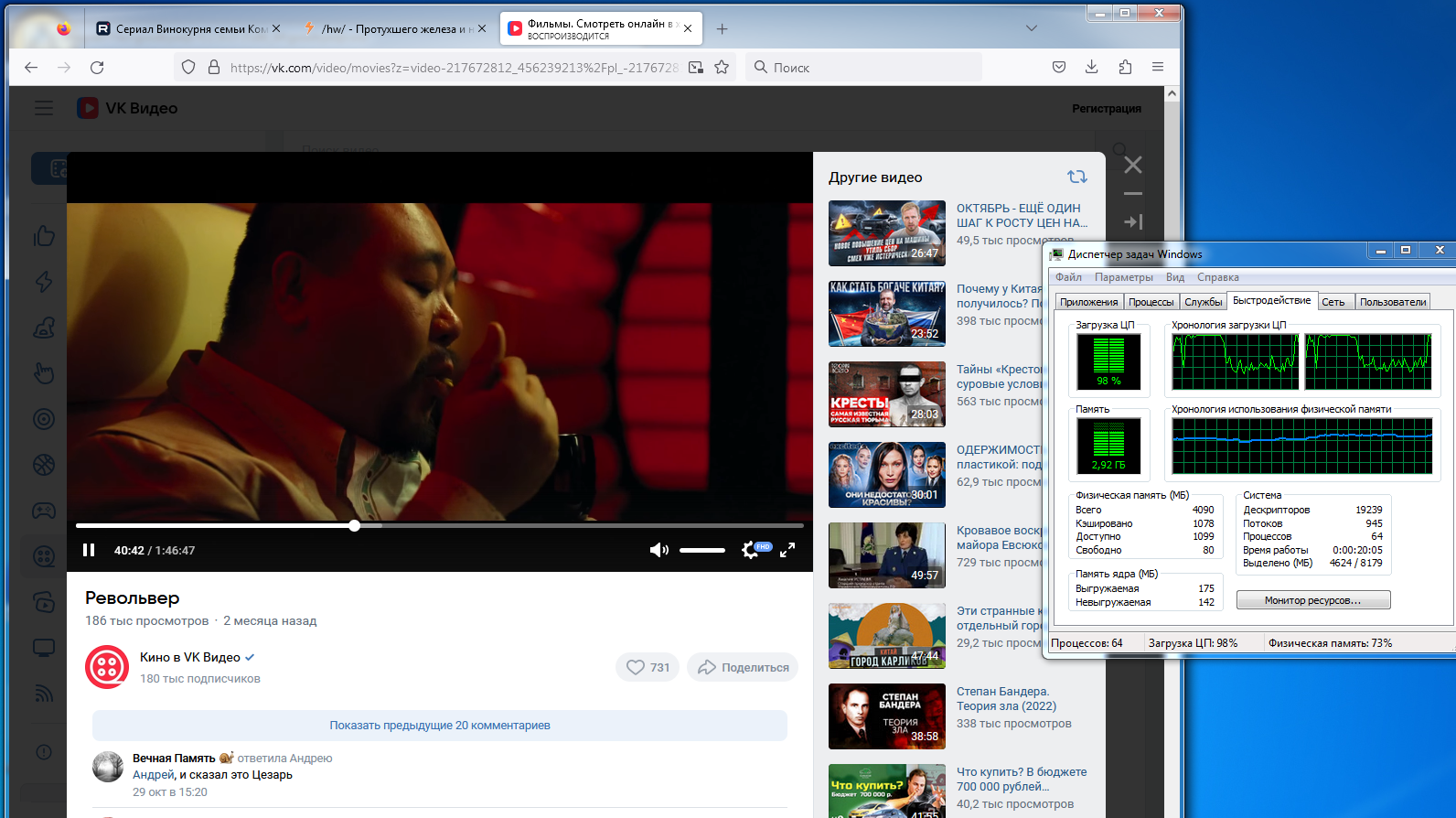
Task: Save to Pocket icon in toolbar
Action: 1059,67
